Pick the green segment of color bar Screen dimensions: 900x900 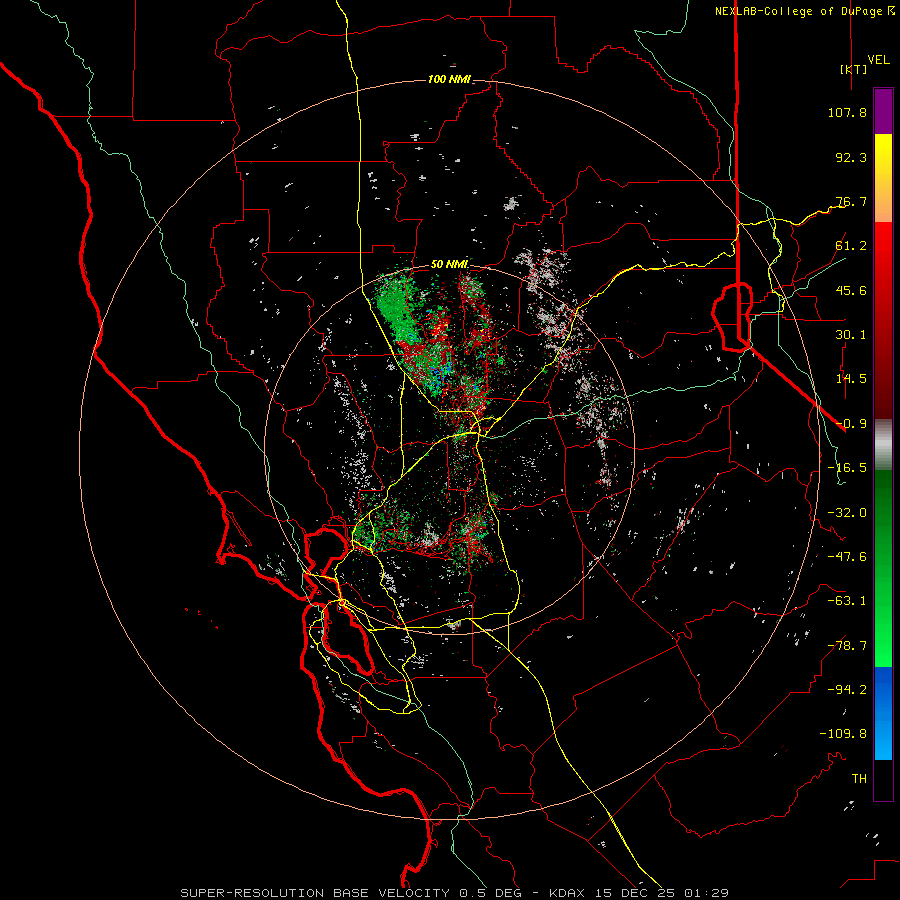(x=883, y=568)
